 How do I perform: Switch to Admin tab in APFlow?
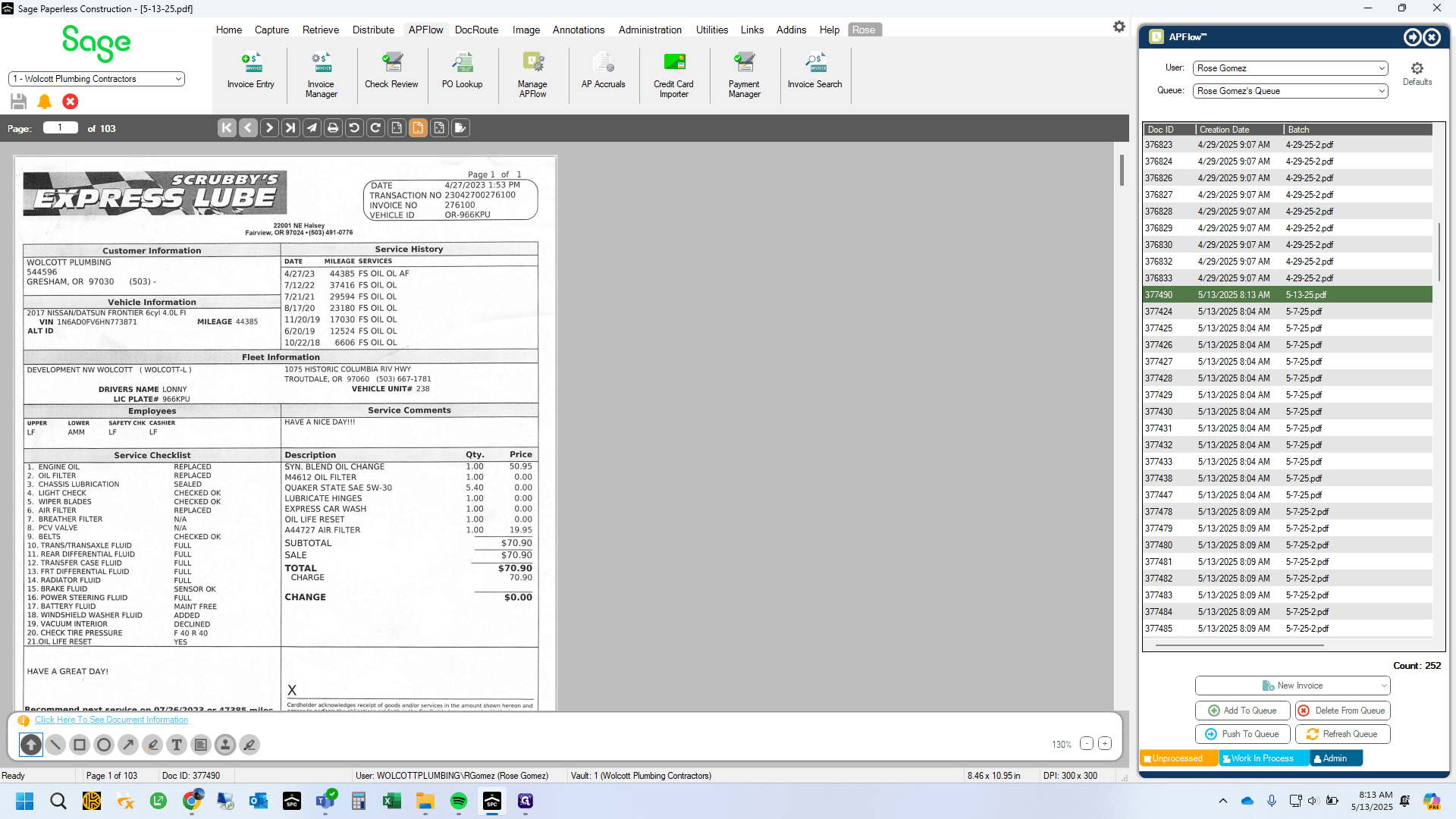pyautogui.click(x=1335, y=758)
